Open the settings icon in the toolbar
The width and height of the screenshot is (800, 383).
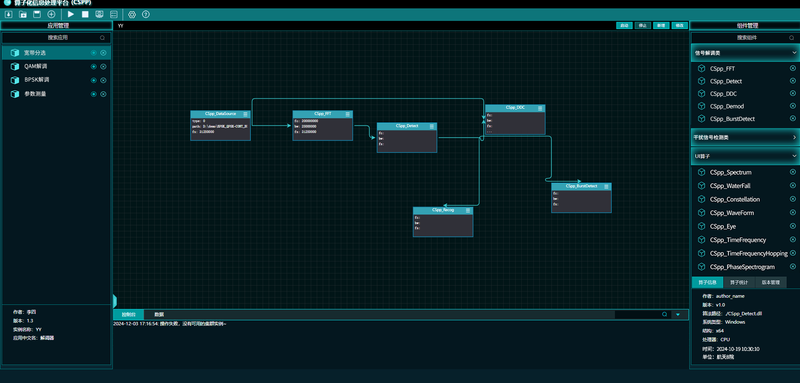pos(132,14)
